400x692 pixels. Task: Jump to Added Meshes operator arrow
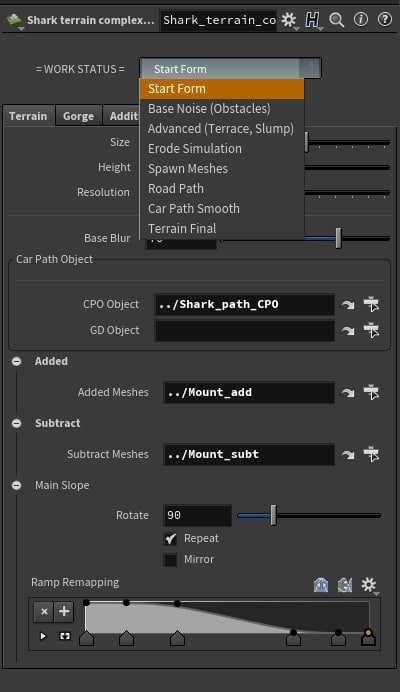pos(348,392)
